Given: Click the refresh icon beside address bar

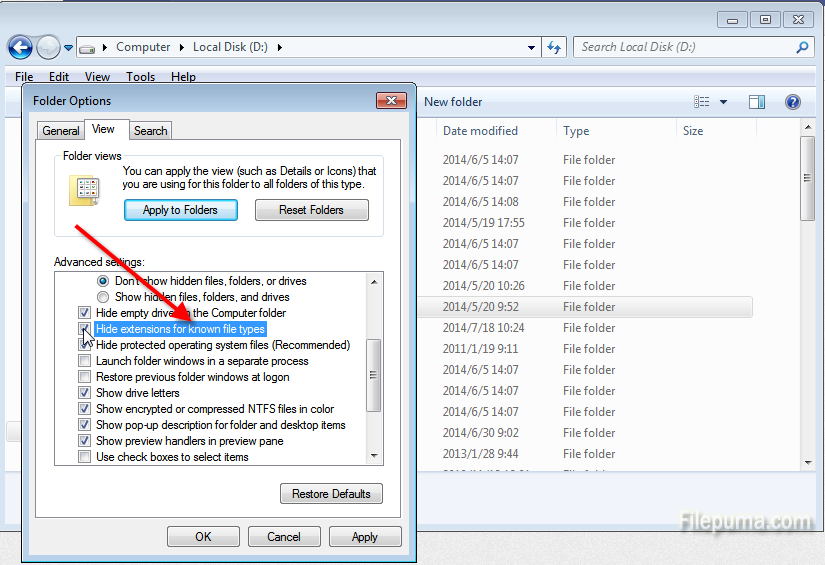Looking at the screenshot, I should (555, 47).
